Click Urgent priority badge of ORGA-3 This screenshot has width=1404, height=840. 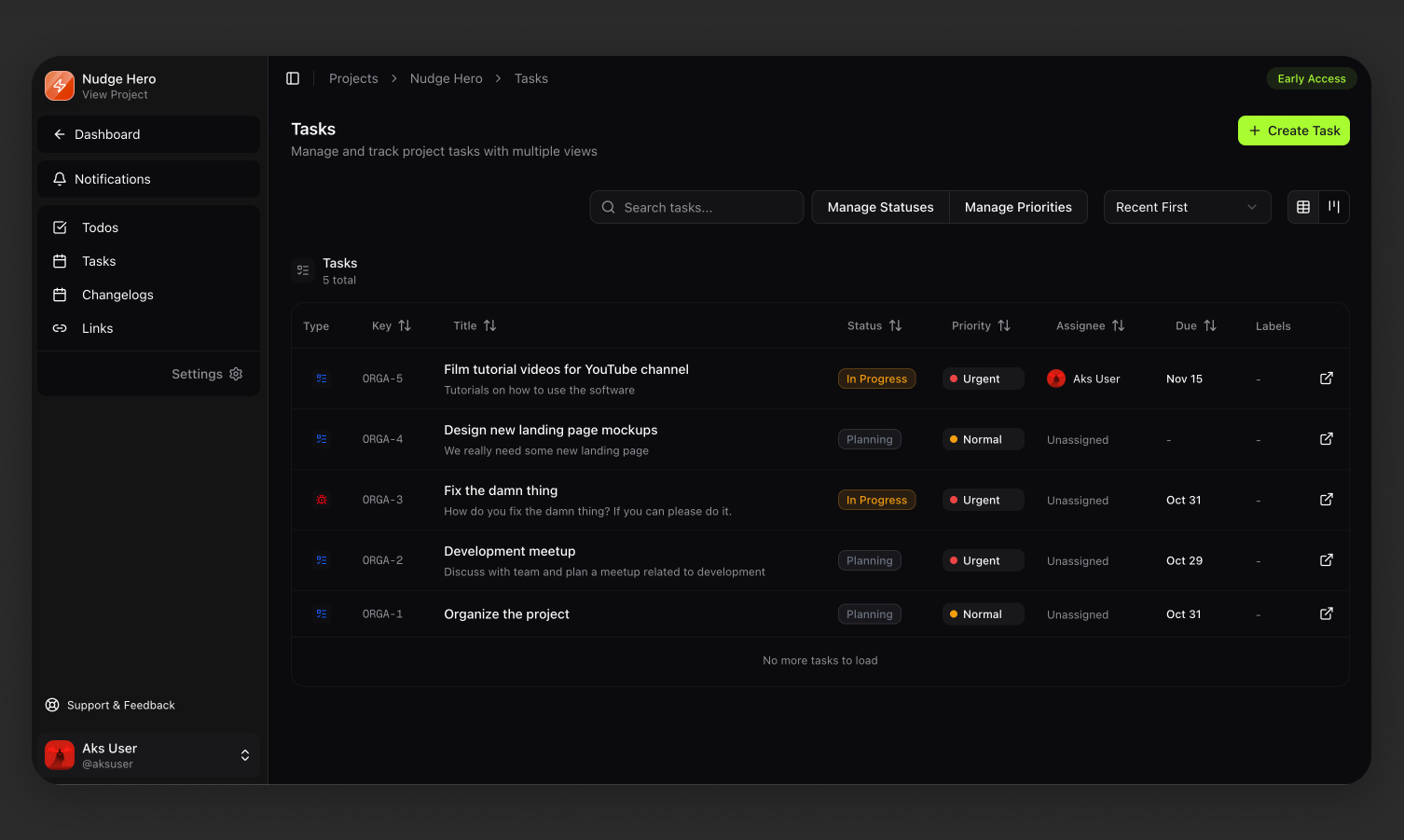click(x=984, y=500)
